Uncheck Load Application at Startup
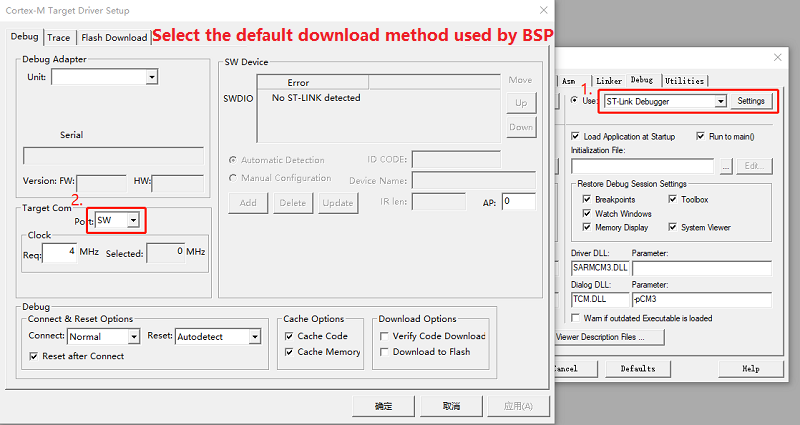Screen dimensions: 800x425 pos(575,136)
